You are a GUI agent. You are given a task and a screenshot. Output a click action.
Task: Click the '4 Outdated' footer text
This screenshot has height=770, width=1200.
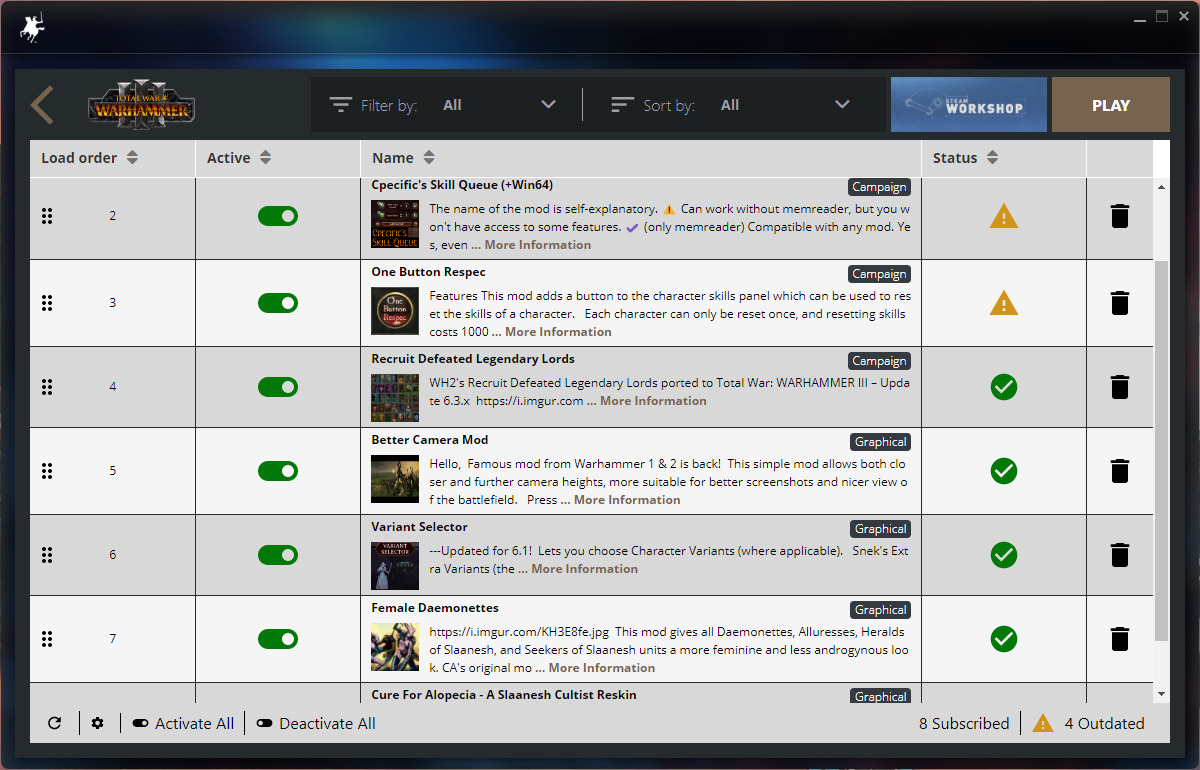(x=1104, y=723)
